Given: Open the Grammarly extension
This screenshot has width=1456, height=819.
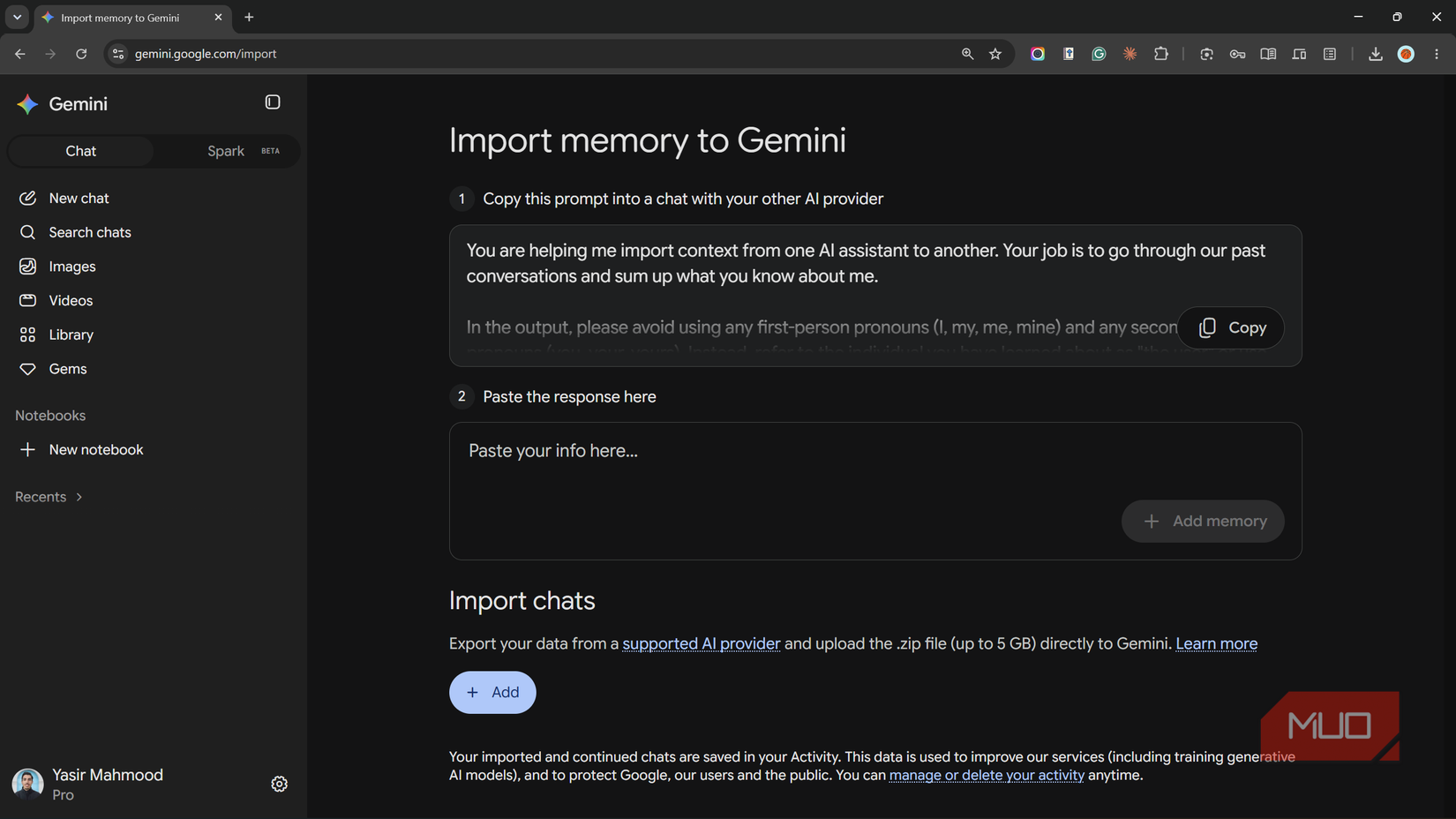Looking at the screenshot, I should [x=1099, y=54].
